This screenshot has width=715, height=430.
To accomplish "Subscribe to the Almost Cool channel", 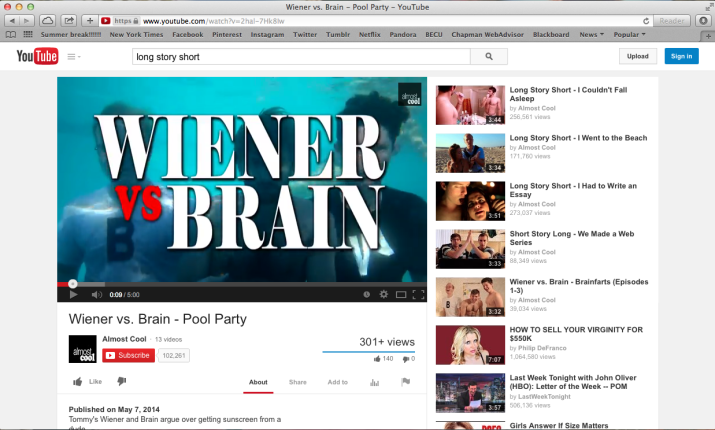I will pos(128,355).
